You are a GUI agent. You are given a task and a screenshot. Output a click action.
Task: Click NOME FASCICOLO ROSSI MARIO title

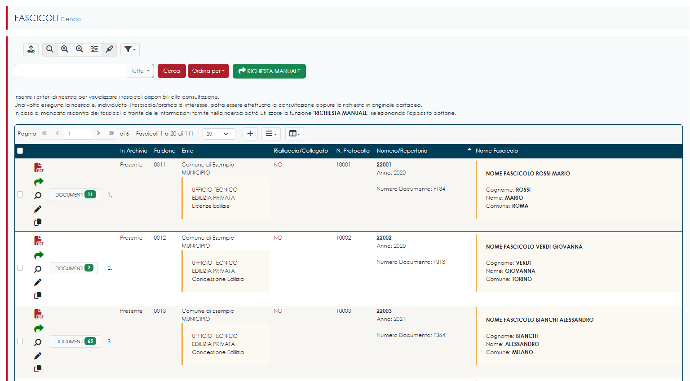[x=528, y=174]
